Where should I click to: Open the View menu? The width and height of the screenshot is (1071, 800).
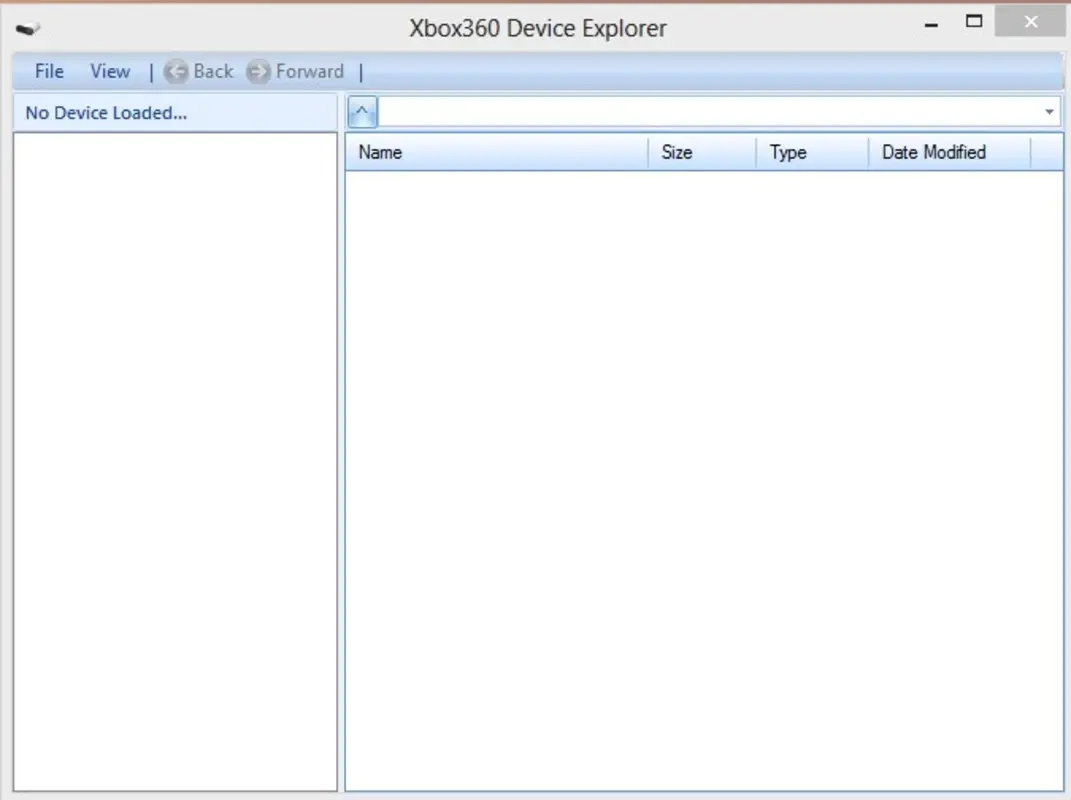coord(109,71)
